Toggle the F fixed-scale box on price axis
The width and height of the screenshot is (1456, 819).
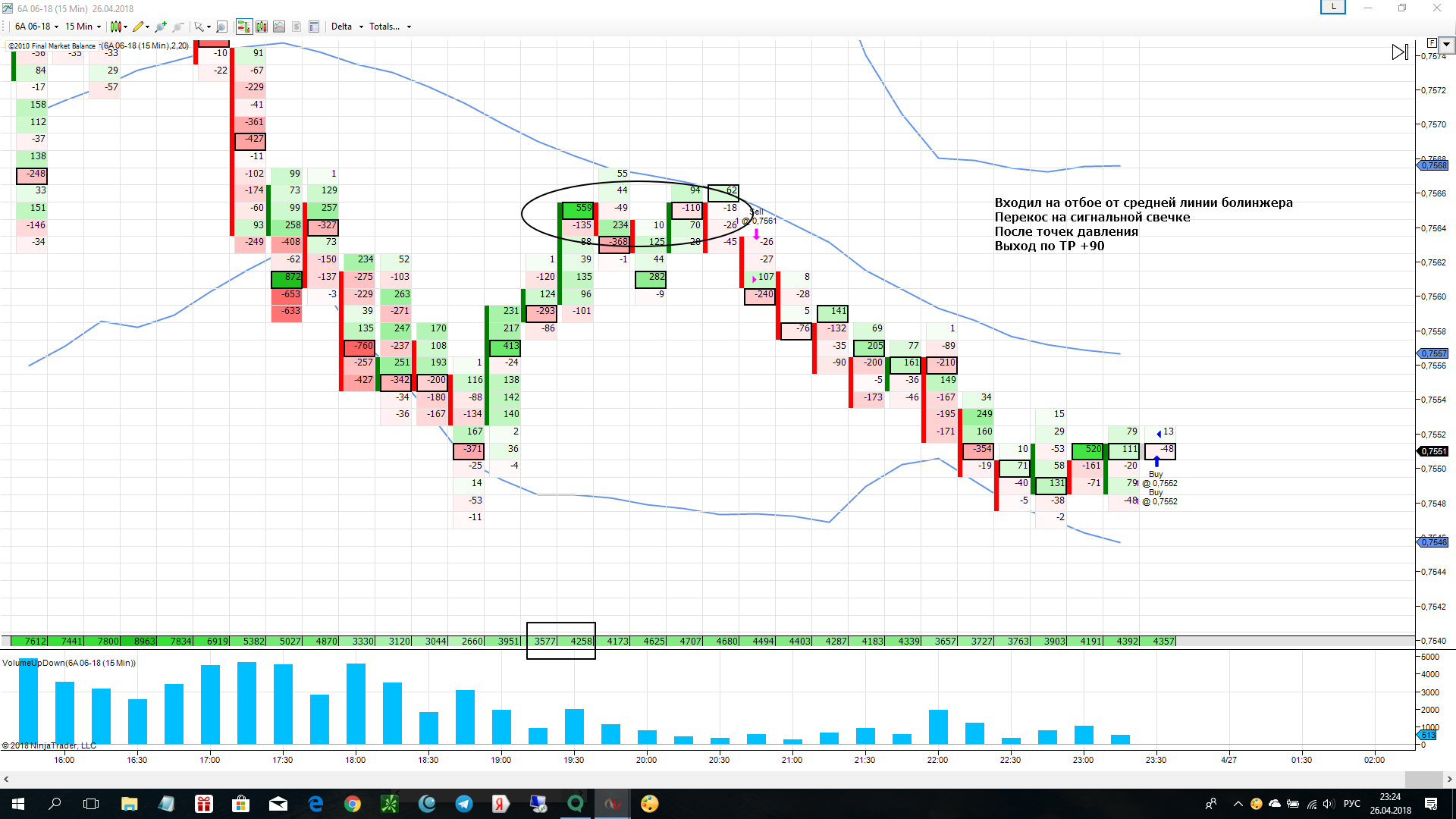pyautogui.click(x=1432, y=43)
